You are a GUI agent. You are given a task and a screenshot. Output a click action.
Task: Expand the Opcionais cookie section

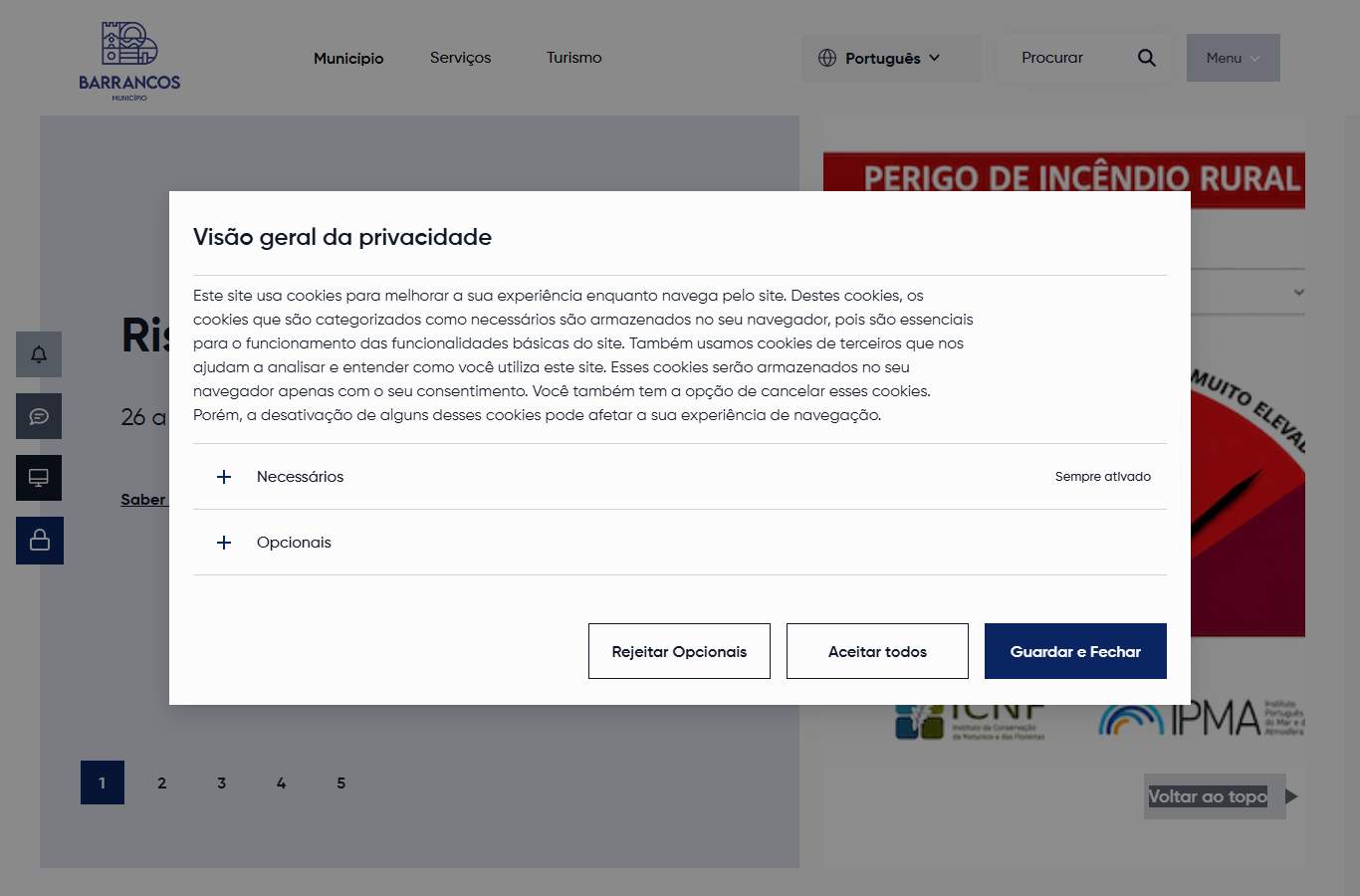pos(679,543)
